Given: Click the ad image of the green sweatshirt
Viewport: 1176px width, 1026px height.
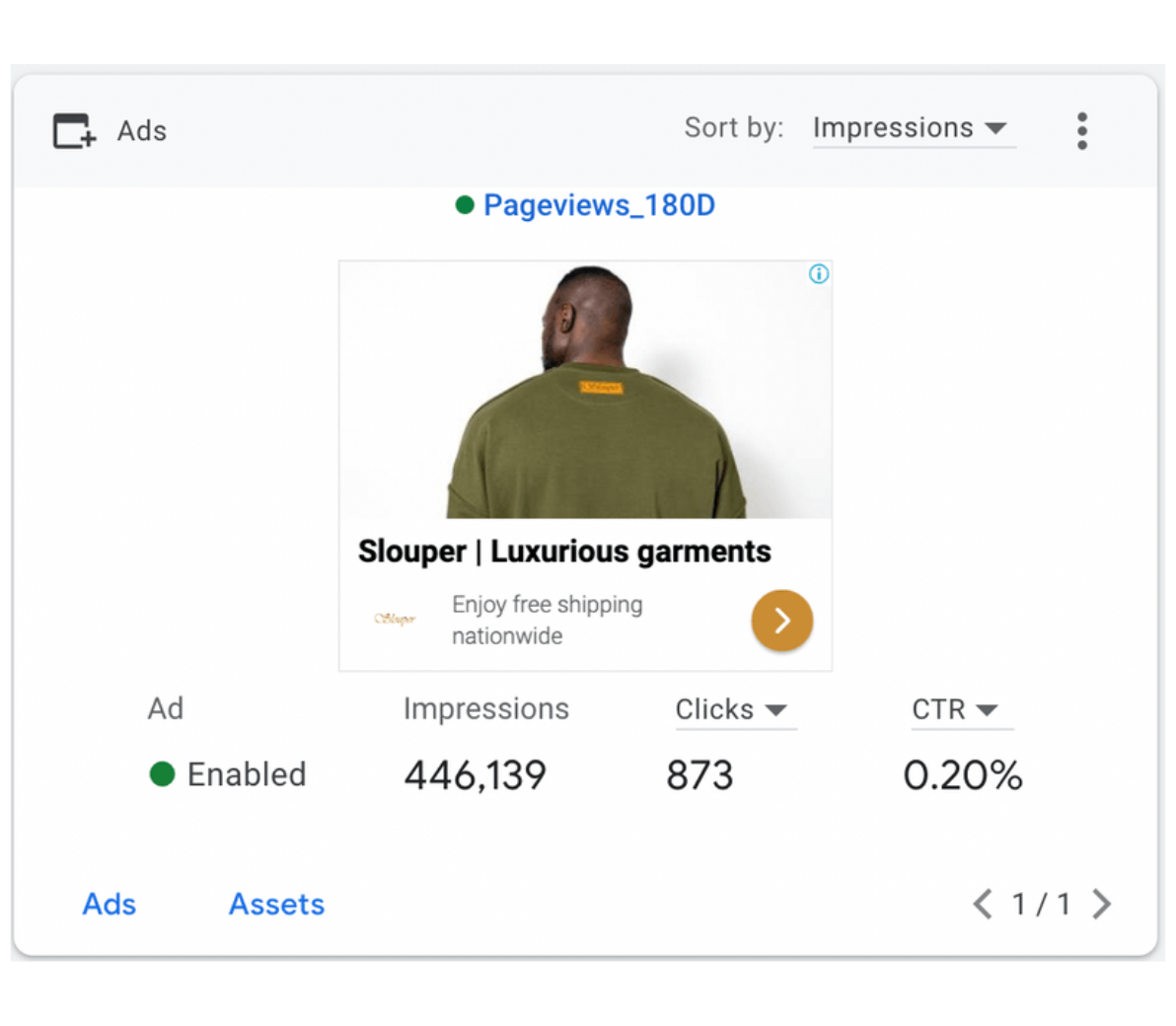Looking at the screenshot, I should point(585,390).
